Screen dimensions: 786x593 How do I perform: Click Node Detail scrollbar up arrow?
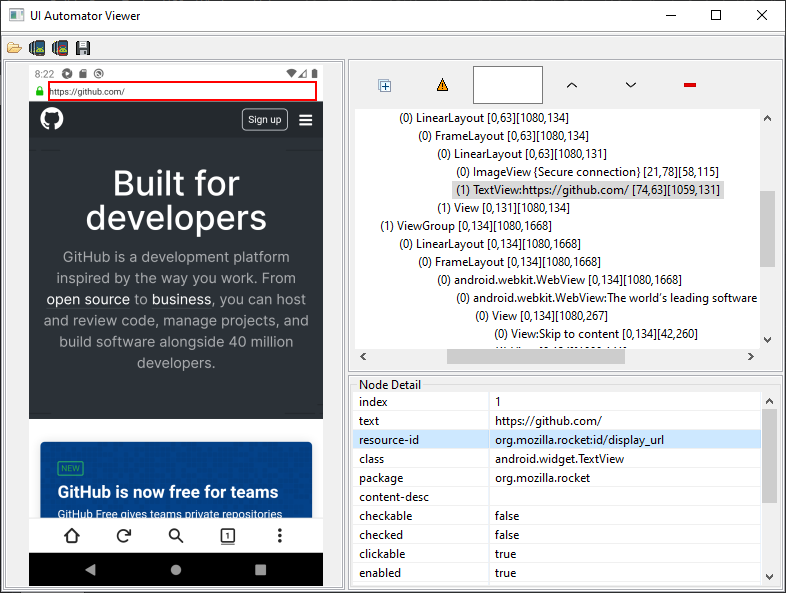(769, 401)
